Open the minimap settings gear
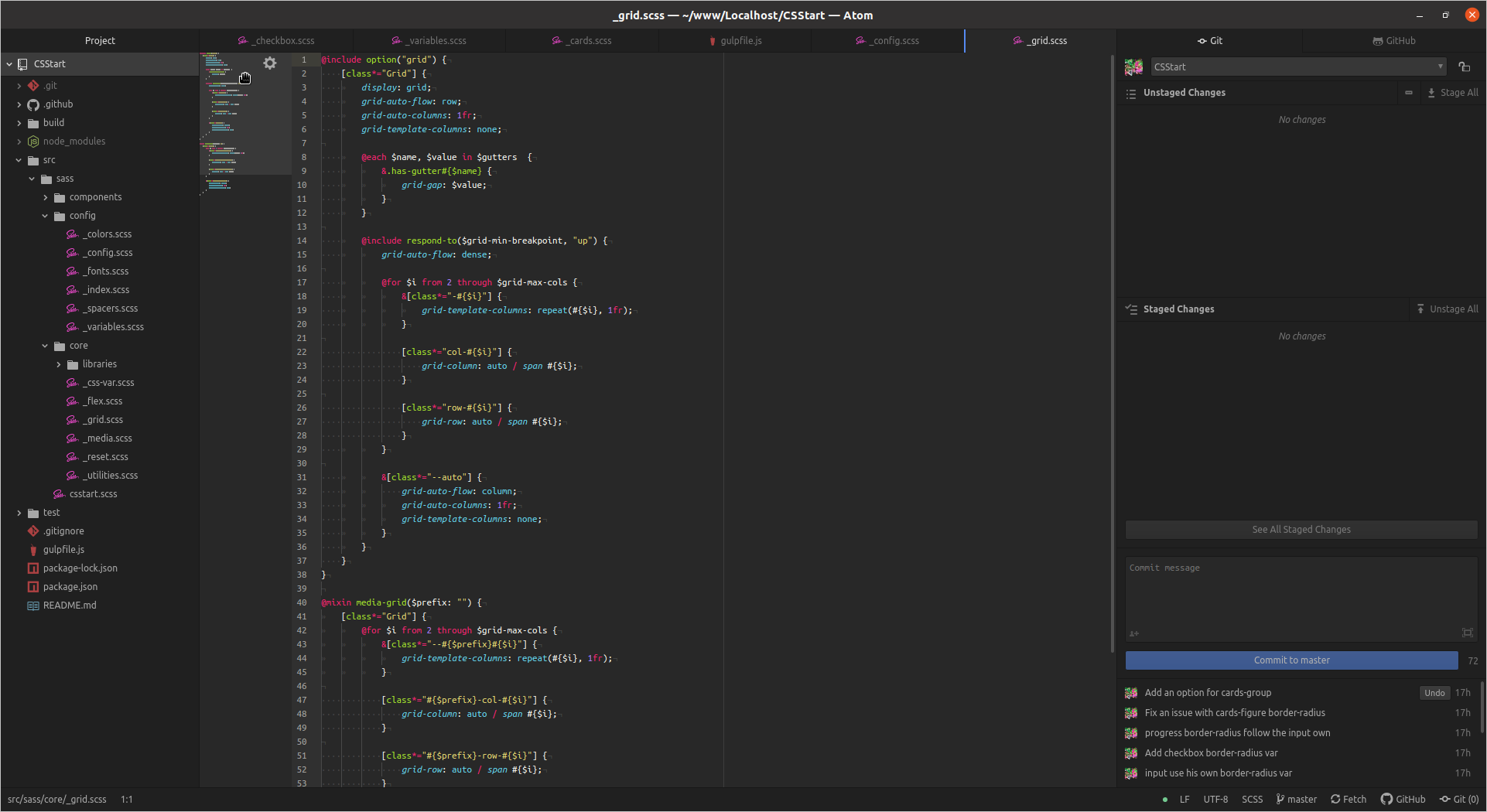The image size is (1487, 812). (270, 63)
